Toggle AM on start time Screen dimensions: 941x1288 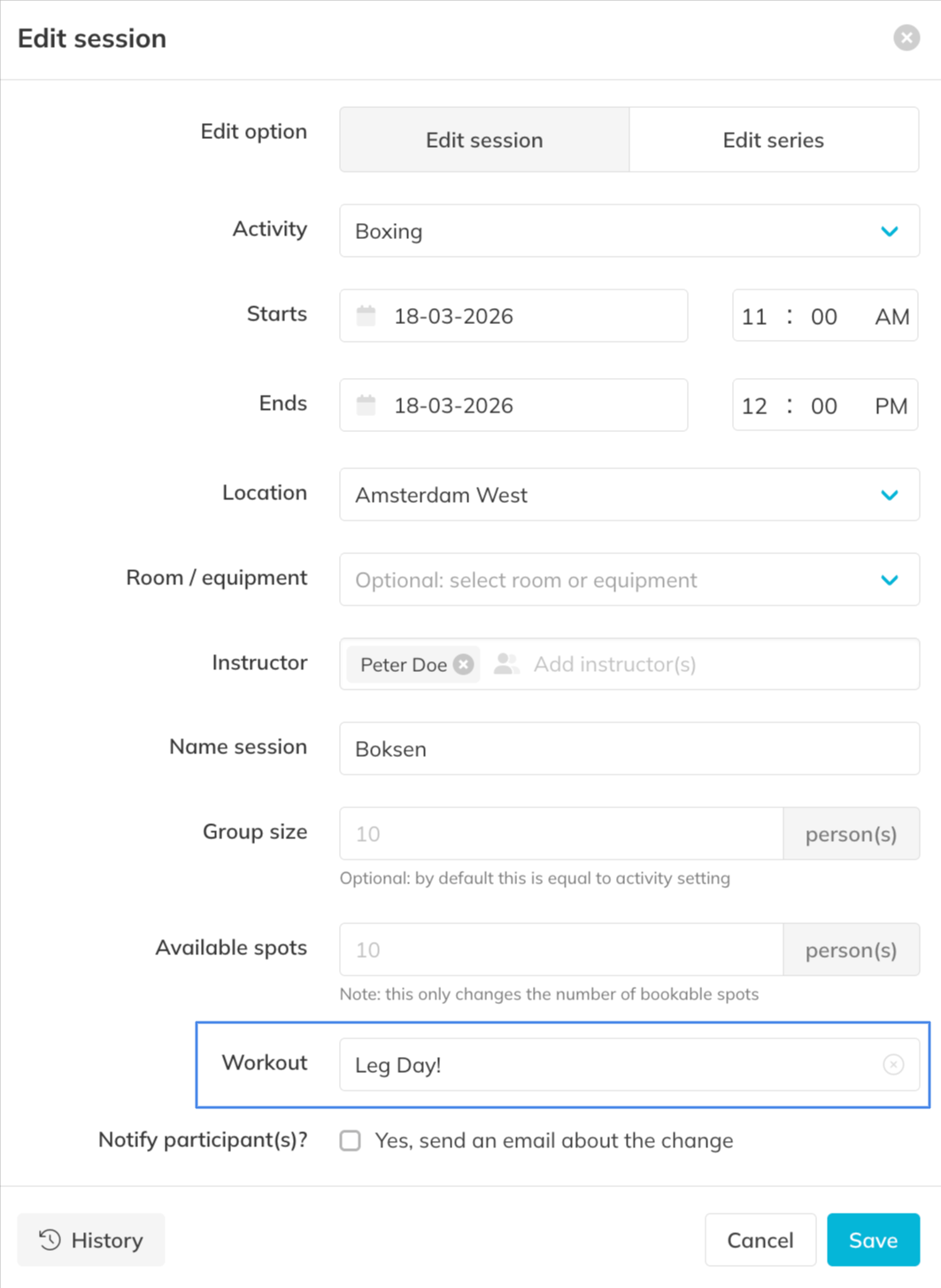891,317
